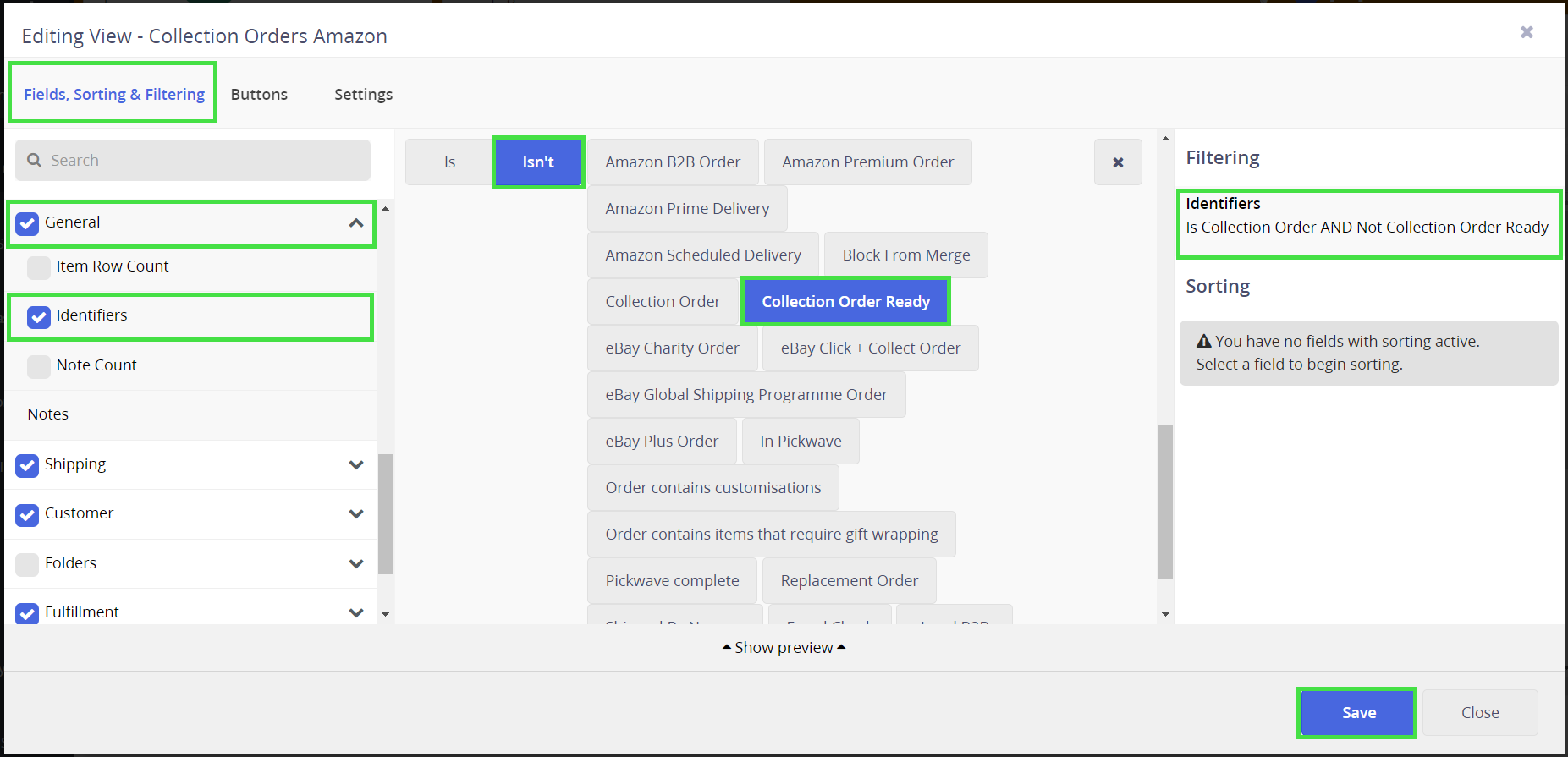The height and width of the screenshot is (757, 1568).
Task: Enable the Item Row Count checkbox
Action: point(39,267)
